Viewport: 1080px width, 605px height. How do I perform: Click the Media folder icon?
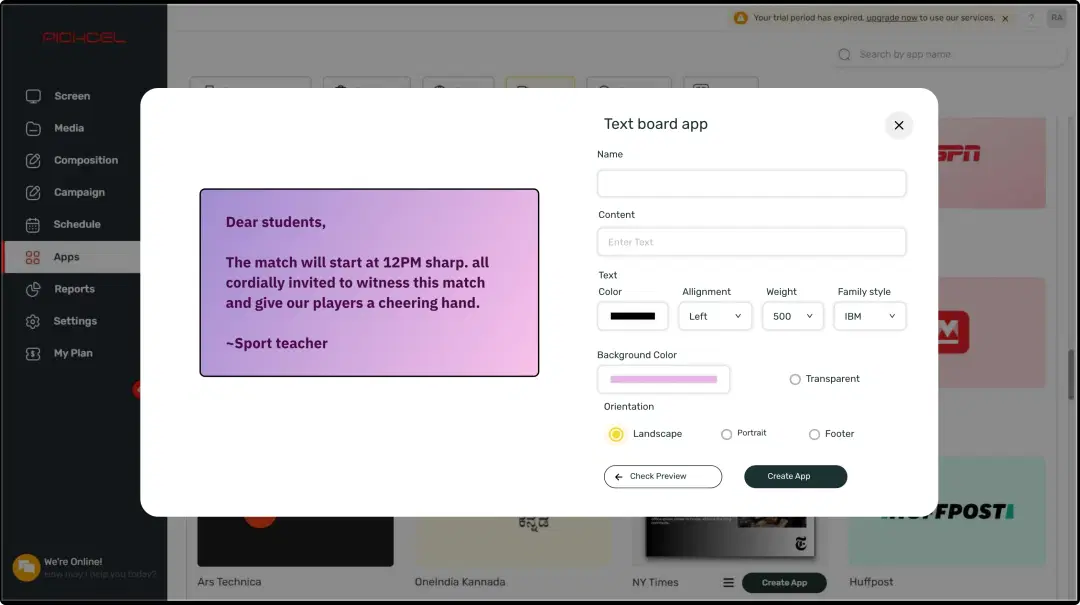tap(33, 128)
